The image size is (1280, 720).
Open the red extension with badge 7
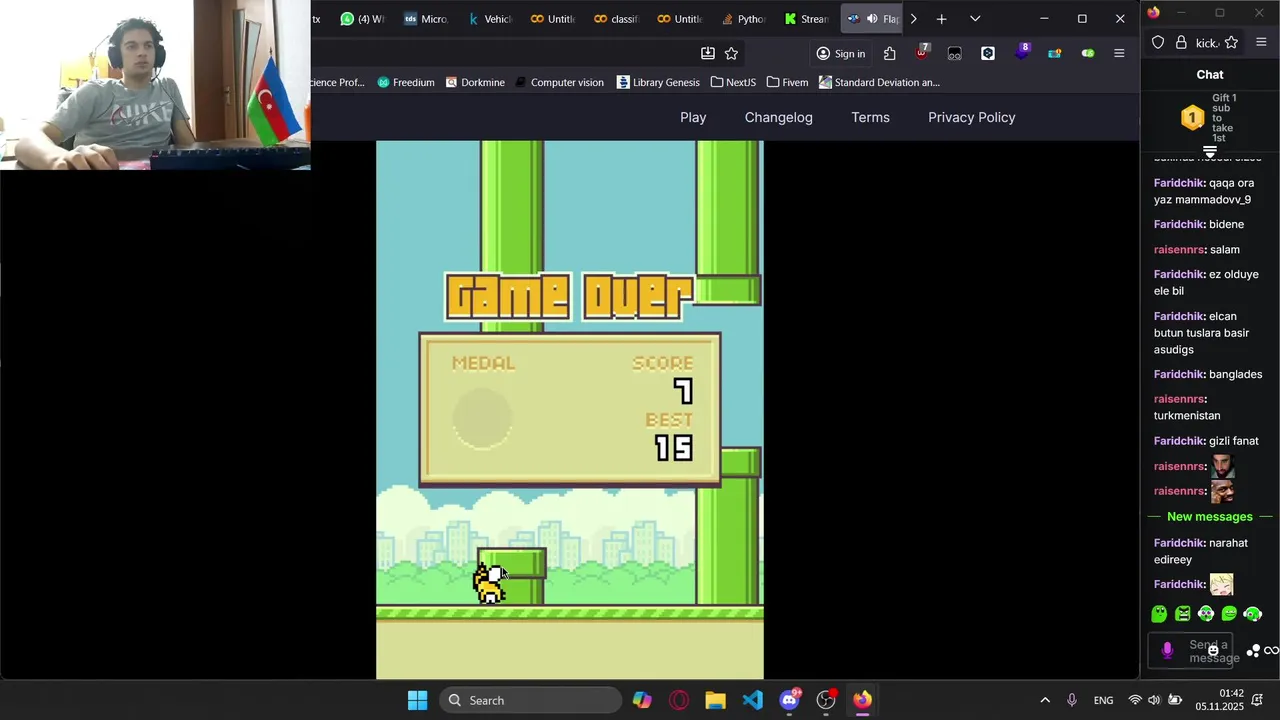(x=923, y=52)
